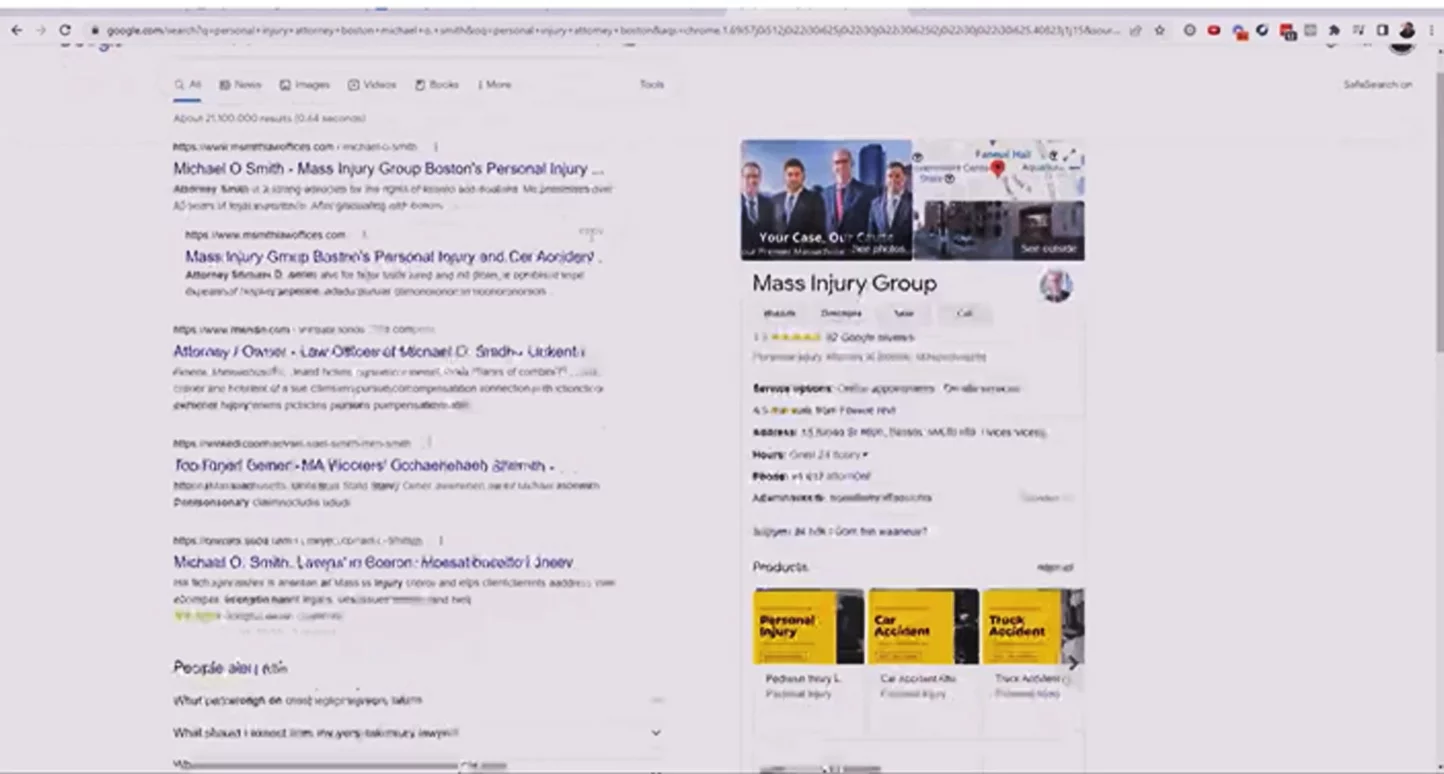Screen dimensions: 1444x774
Task: Switch to the Images search tab
Action: click(305, 85)
